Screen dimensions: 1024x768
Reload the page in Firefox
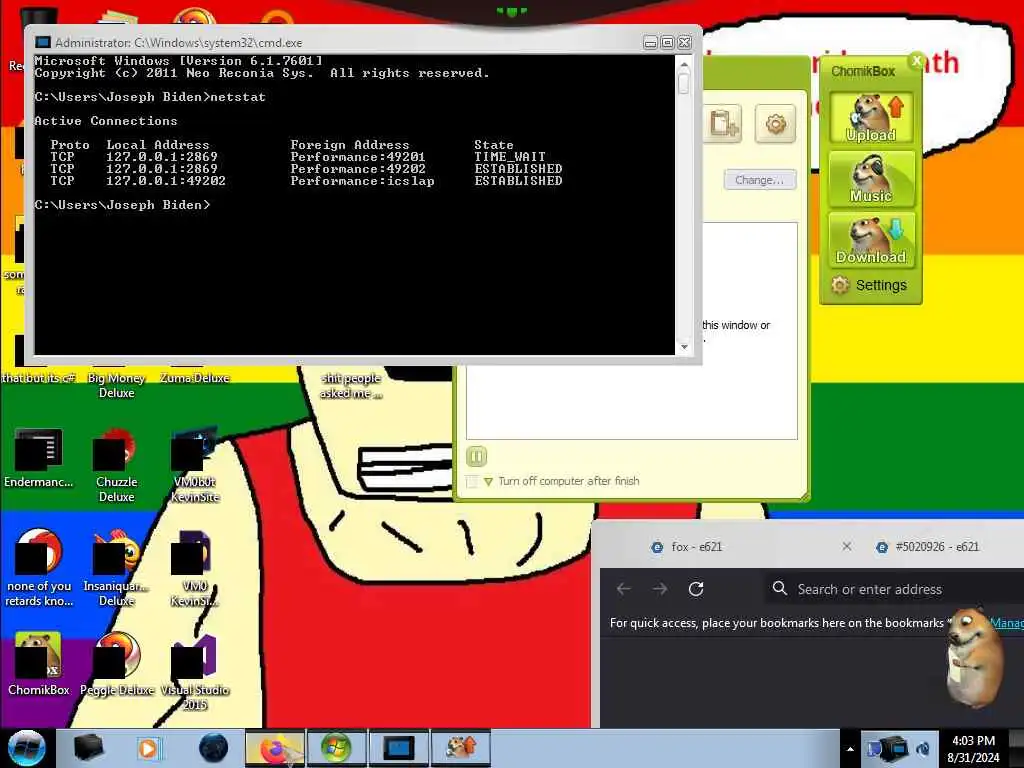point(696,589)
